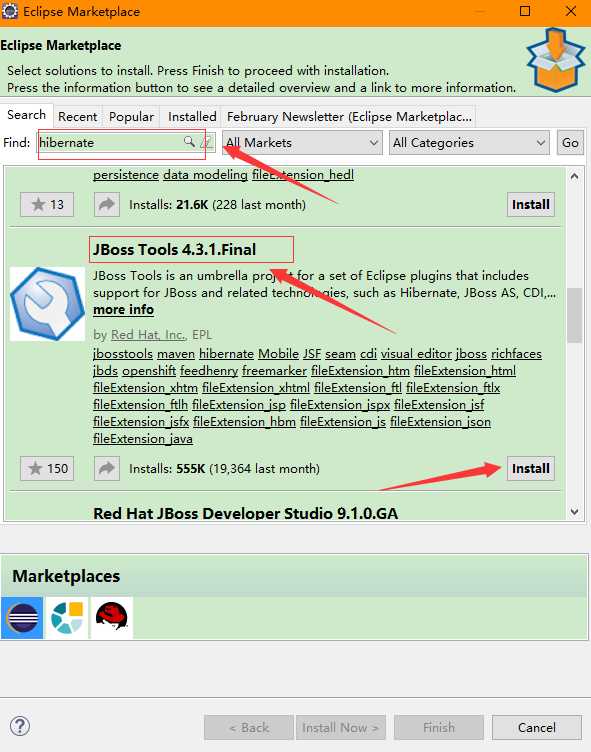
Task: Click the maven tag link
Action: (176, 354)
